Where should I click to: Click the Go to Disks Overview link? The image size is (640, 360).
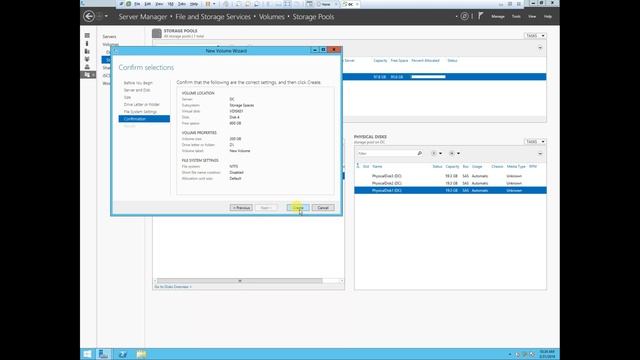pyautogui.click(x=173, y=287)
